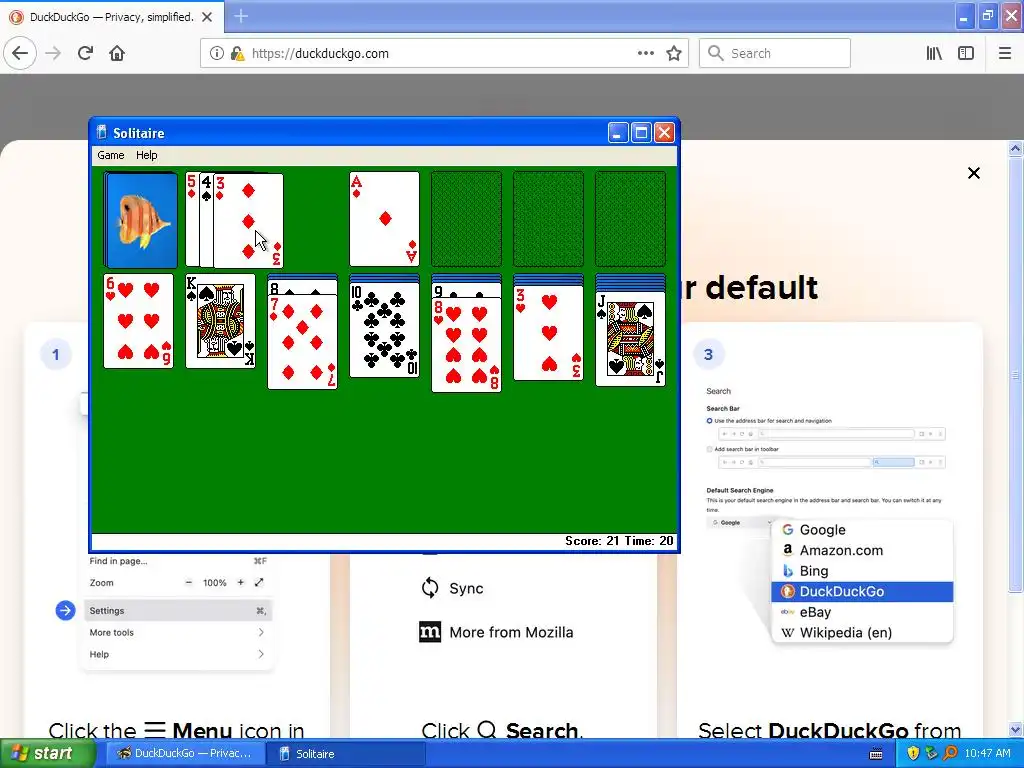The width and height of the screenshot is (1024, 768).
Task: Click page scrollbar down arrow
Action: 1015,729
